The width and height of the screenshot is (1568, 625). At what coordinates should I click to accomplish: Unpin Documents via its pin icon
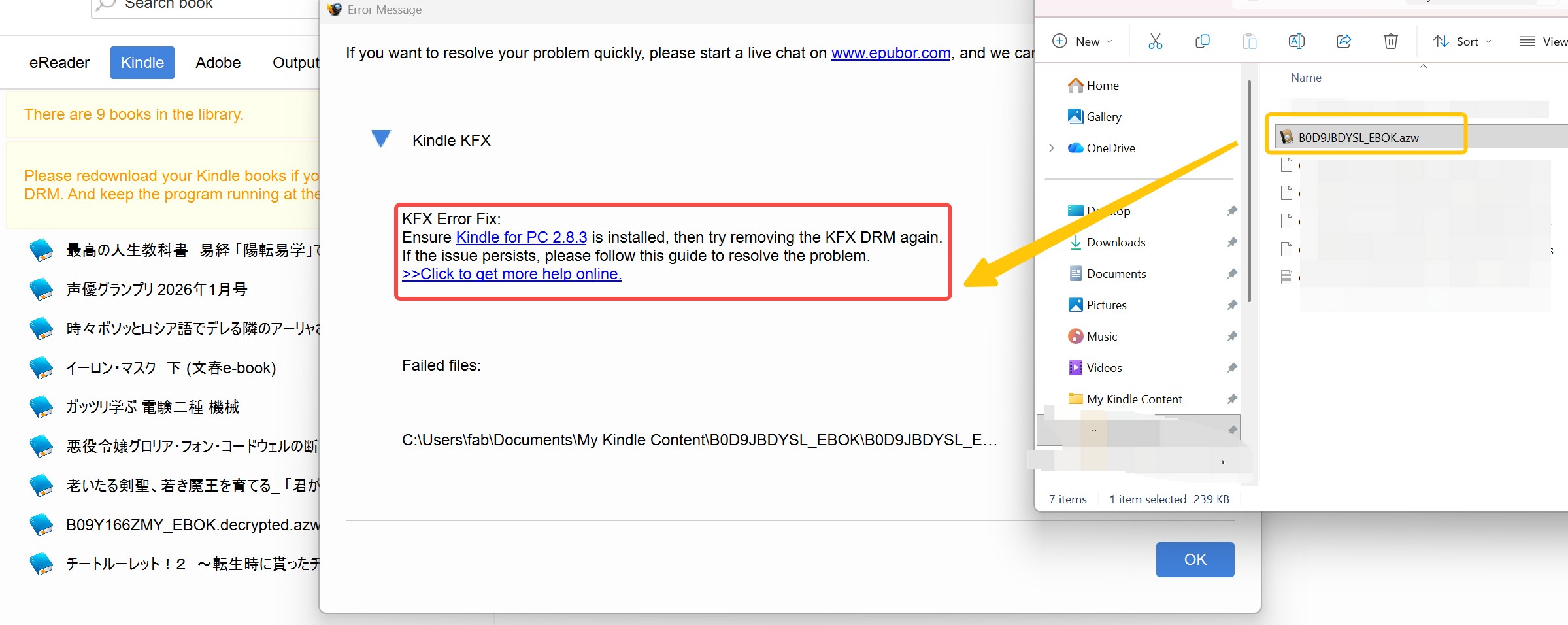coord(1232,273)
